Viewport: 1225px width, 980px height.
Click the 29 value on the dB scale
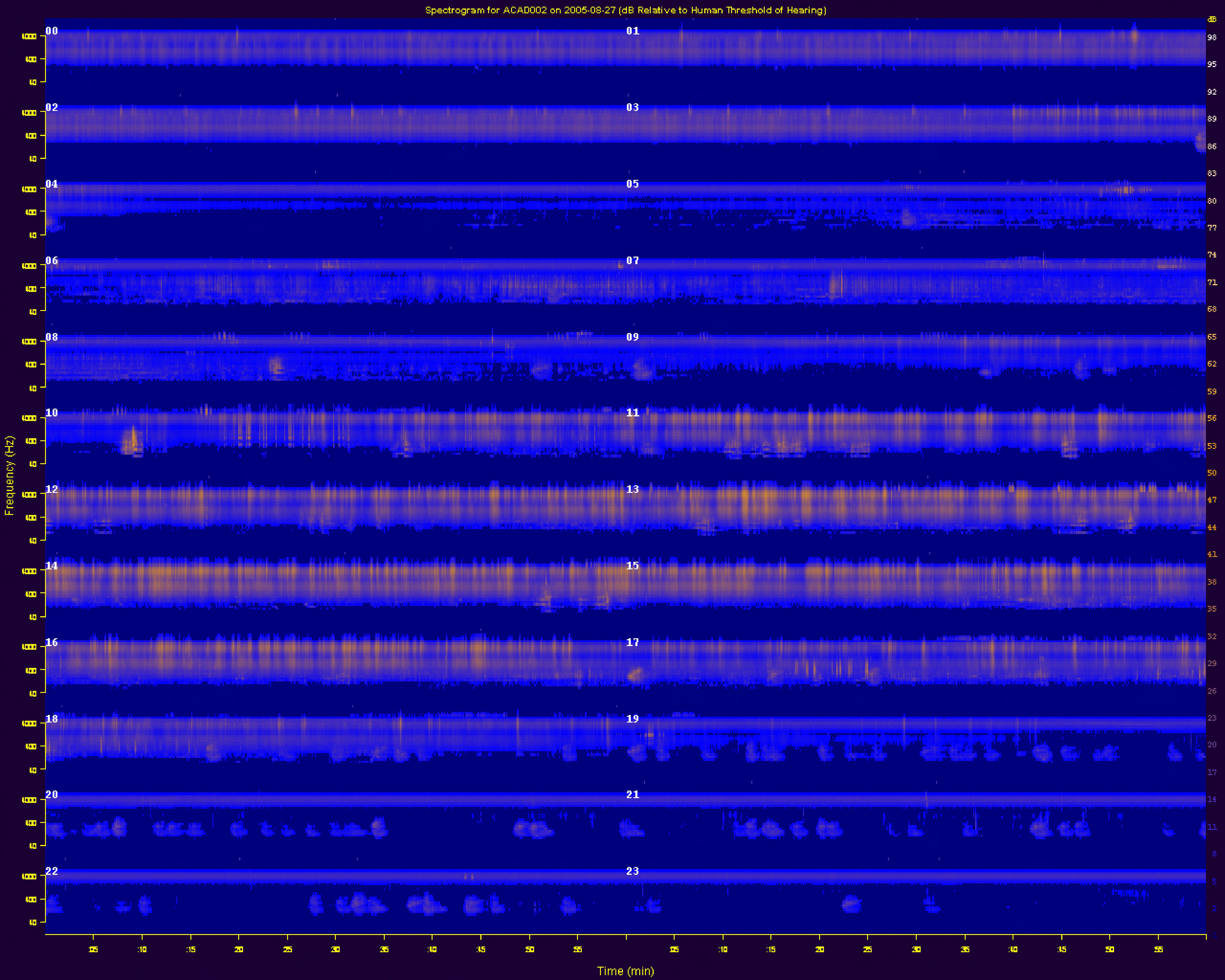pos(1212,663)
